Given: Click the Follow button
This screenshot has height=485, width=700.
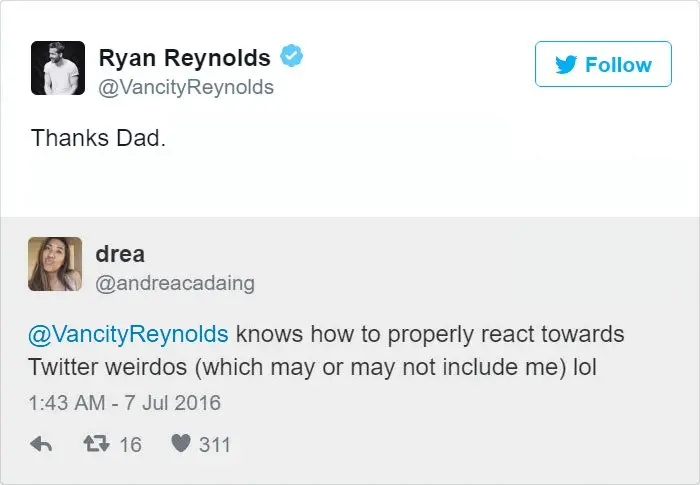Looking at the screenshot, I should (x=603, y=65).
